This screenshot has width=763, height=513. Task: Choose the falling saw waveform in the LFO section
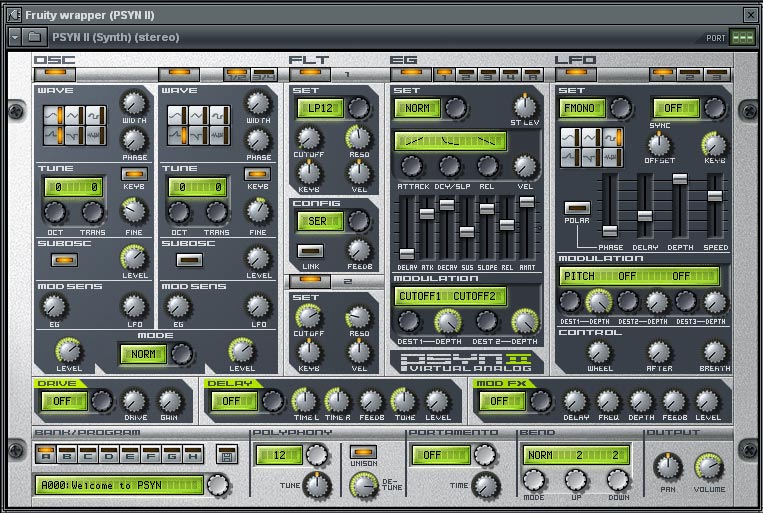tap(592, 157)
